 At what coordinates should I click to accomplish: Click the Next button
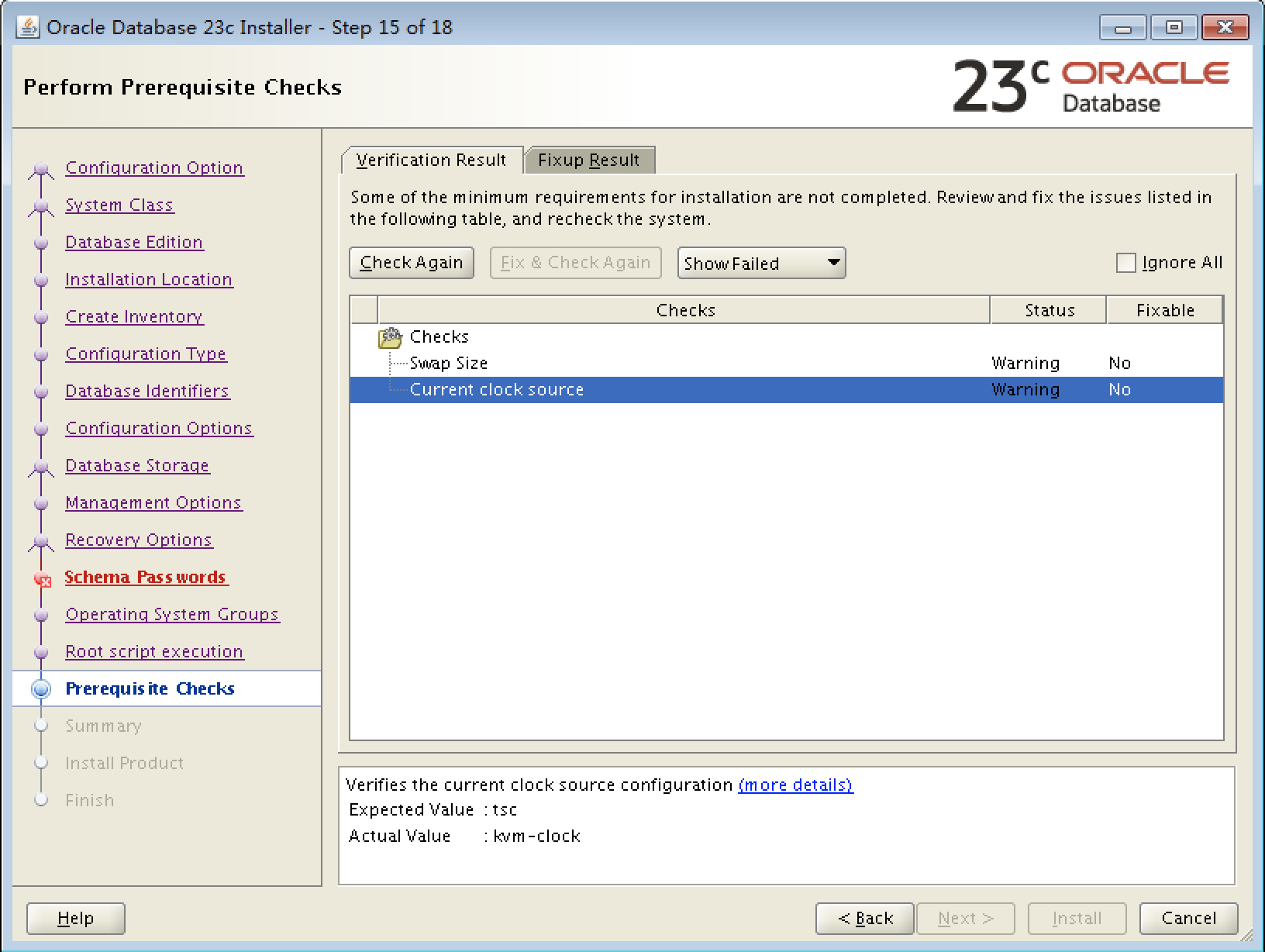pyautogui.click(x=966, y=919)
